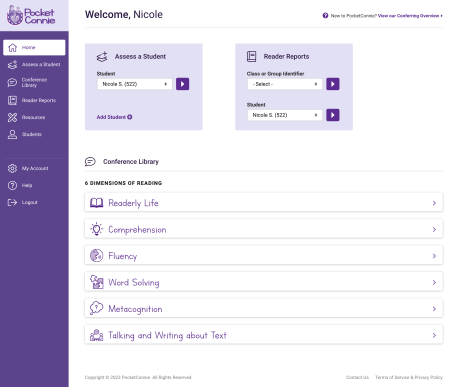Open Reader Reports from sidebar menu
This screenshot has width=459, height=387.
tap(34, 100)
